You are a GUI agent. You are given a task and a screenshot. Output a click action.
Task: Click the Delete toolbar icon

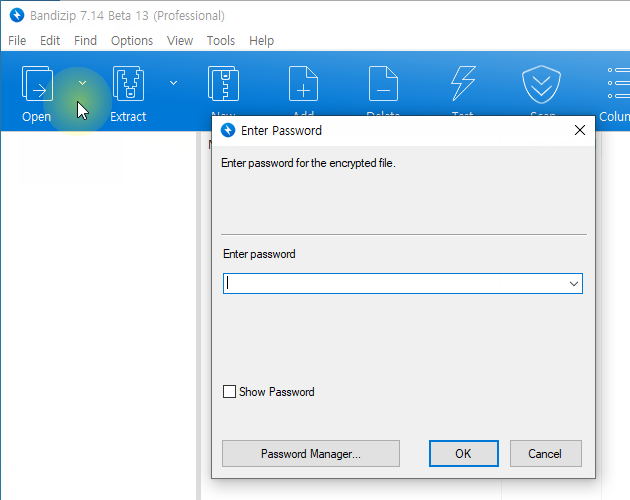pos(383,86)
